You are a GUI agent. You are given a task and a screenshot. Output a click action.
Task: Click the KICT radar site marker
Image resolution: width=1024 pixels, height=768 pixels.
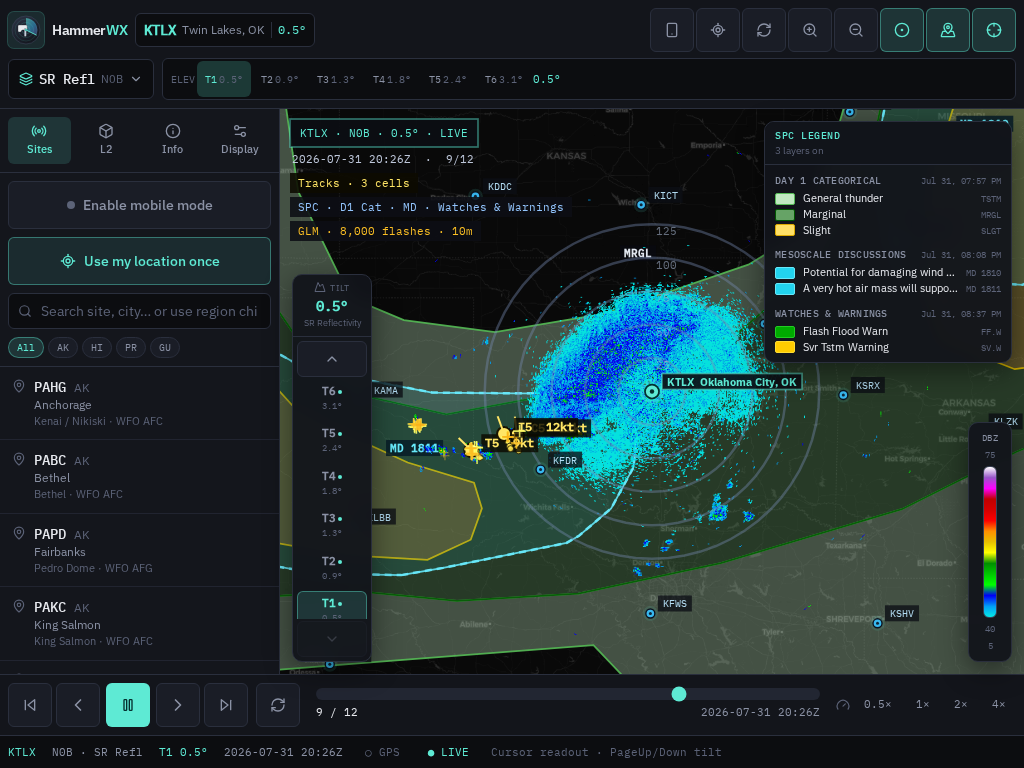pyautogui.click(x=641, y=205)
